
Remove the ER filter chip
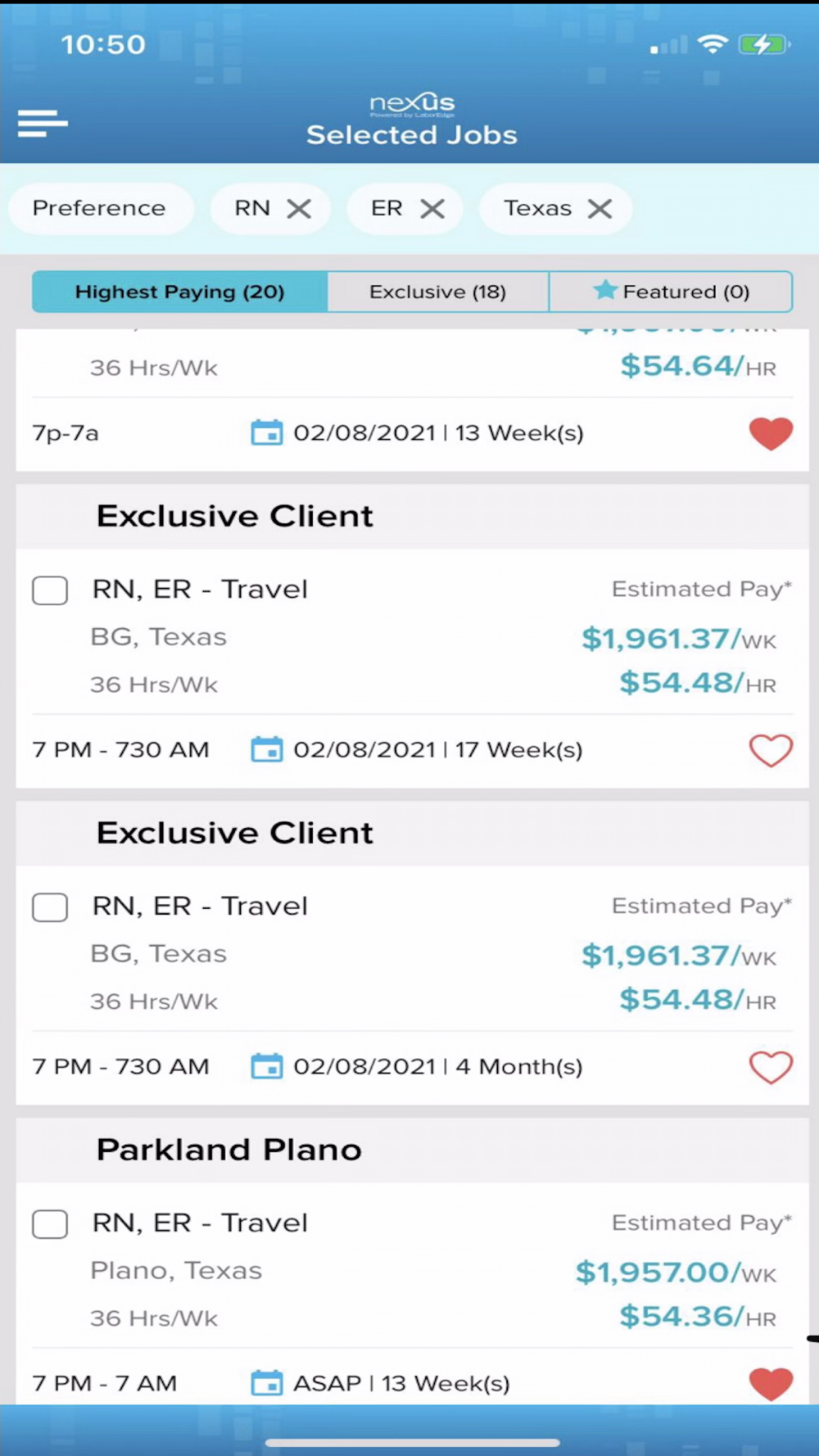[432, 209]
